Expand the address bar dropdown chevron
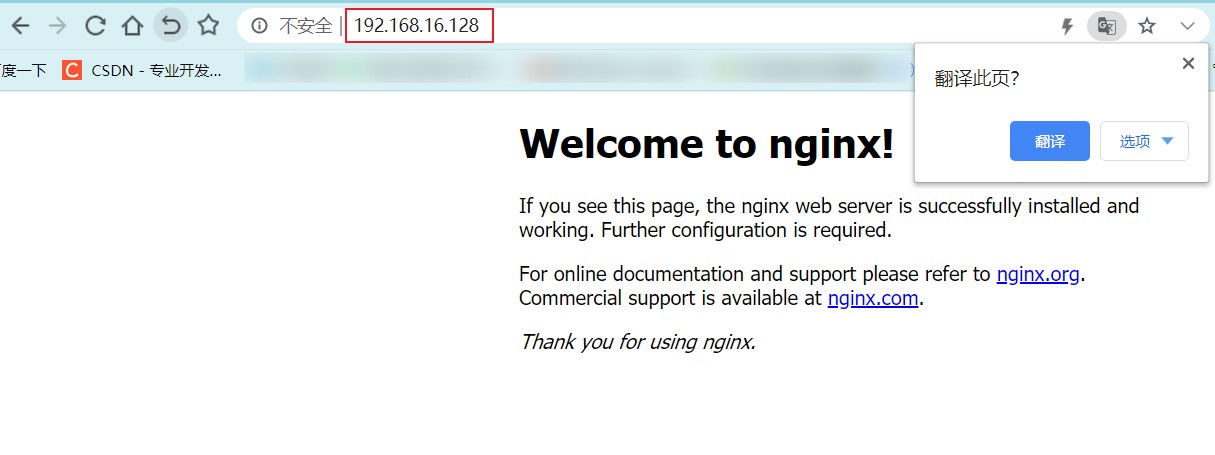1215x455 pixels. [x=1187, y=27]
